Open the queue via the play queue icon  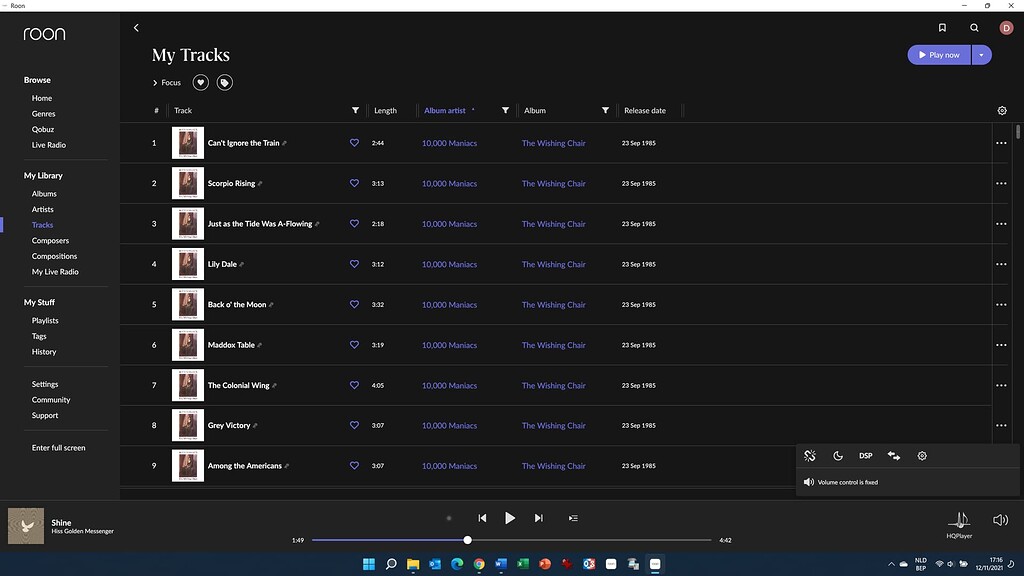click(573, 518)
